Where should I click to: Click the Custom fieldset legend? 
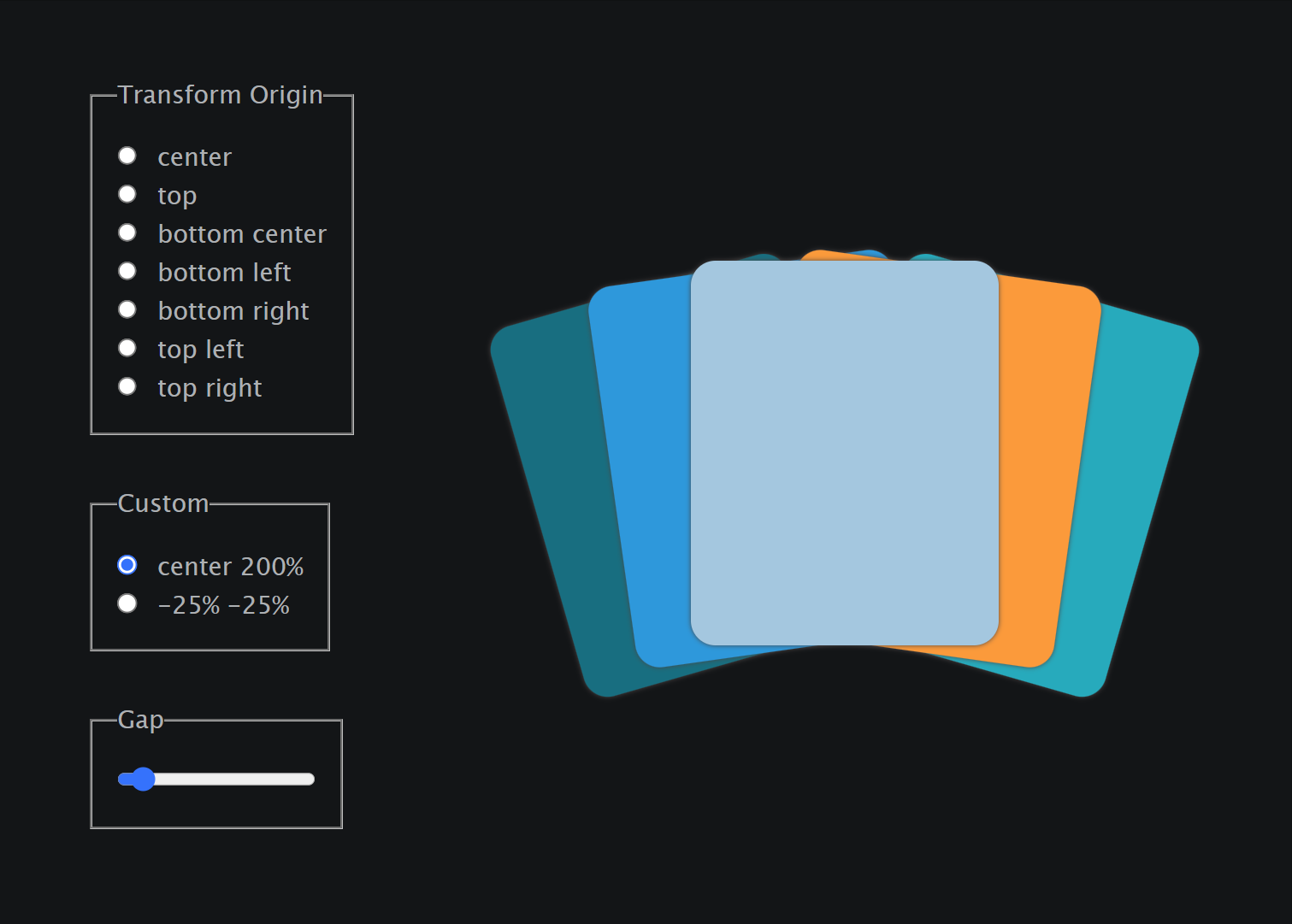[x=163, y=504]
